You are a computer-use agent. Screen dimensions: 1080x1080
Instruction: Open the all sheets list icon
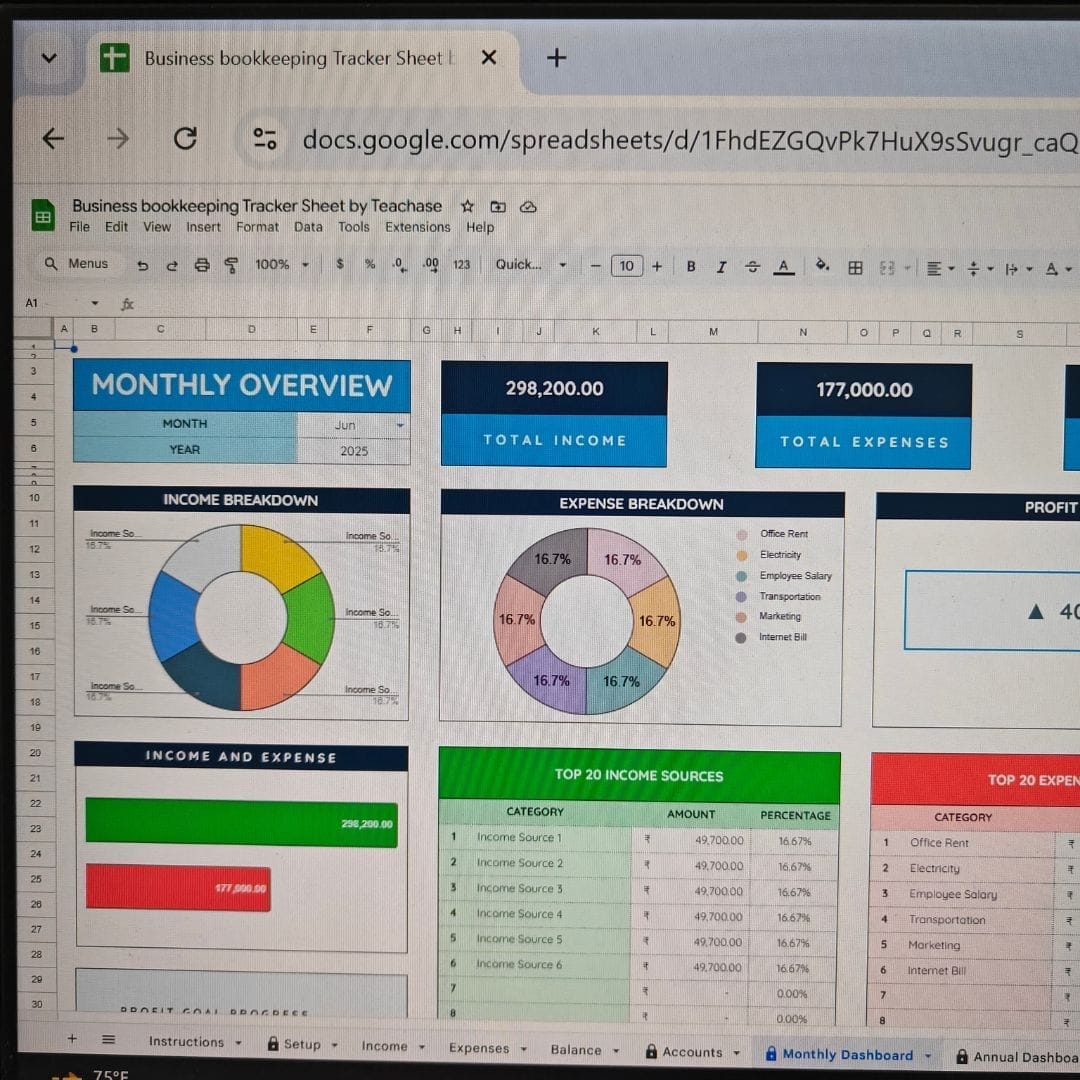(108, 1039)
